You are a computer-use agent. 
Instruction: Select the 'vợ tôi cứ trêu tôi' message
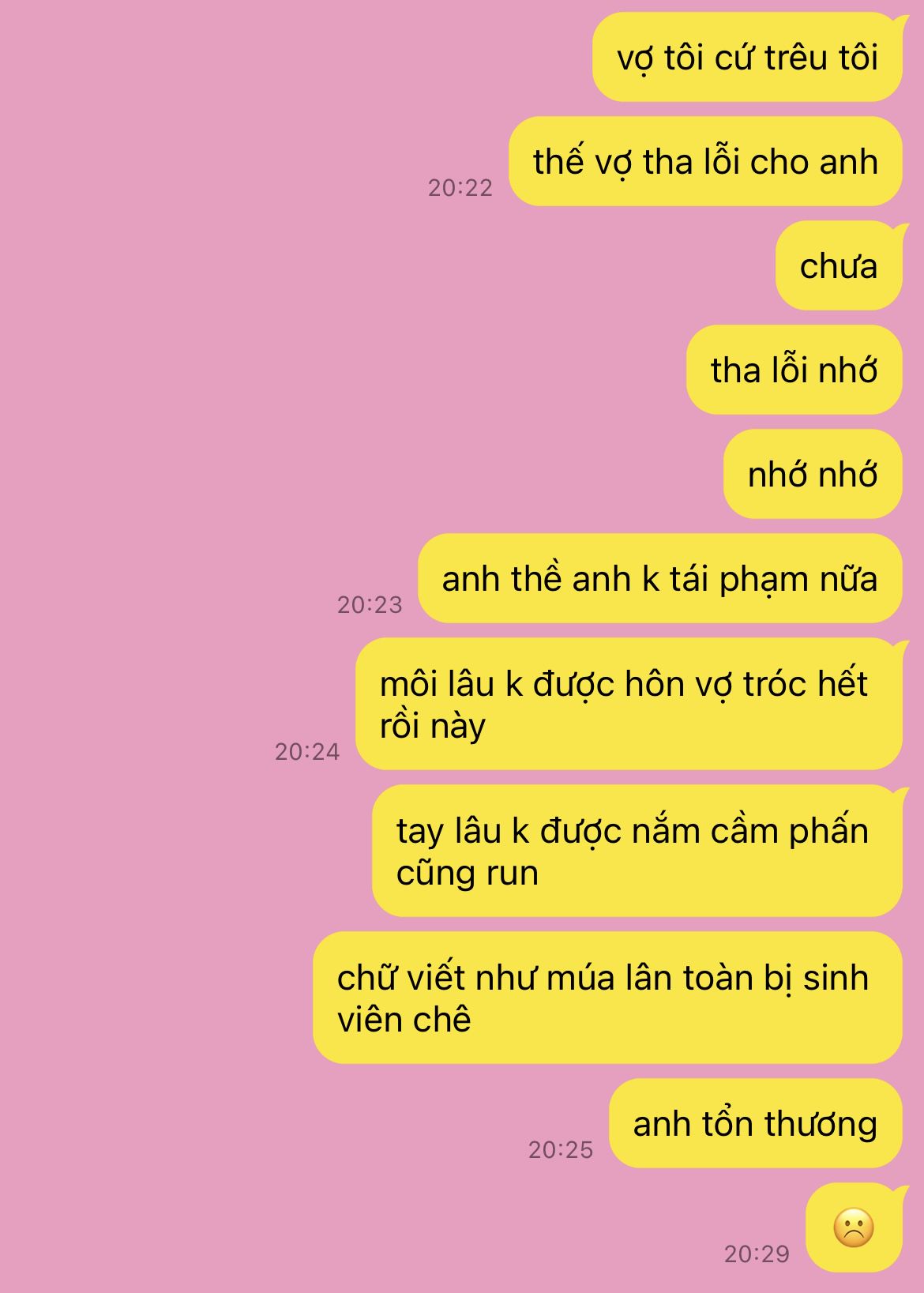coord(747,57)
